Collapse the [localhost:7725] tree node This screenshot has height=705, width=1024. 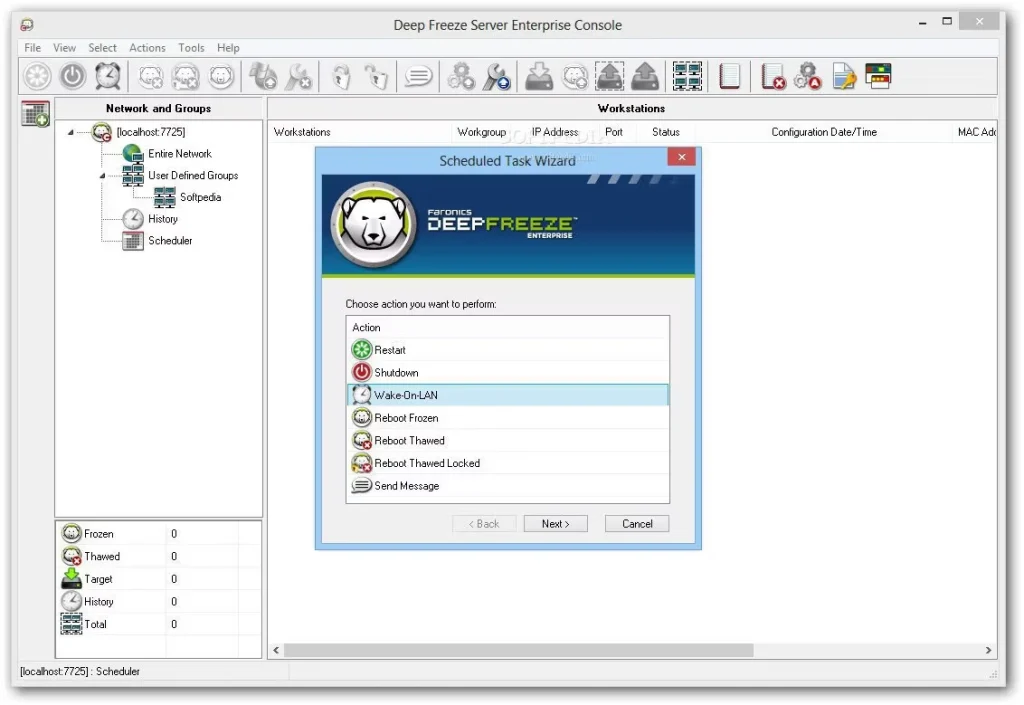pyautogui.click(x=71, y=132)
